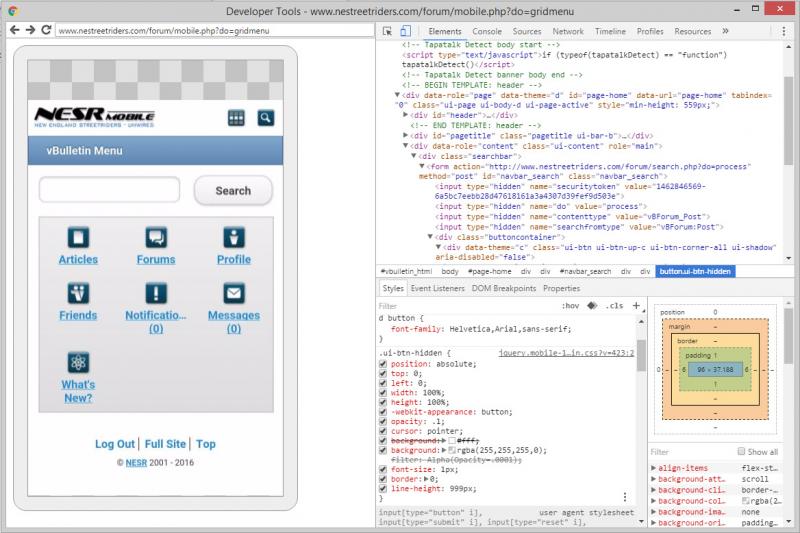This screenshot has width=800, height=533.
Task: Open DevTools three-dot customize menu
Action: (784, 31)
